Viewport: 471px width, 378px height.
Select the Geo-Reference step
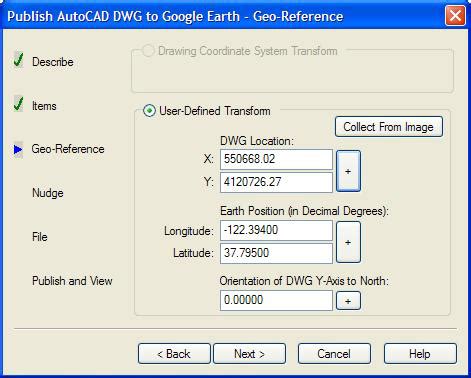coord(68,149)
